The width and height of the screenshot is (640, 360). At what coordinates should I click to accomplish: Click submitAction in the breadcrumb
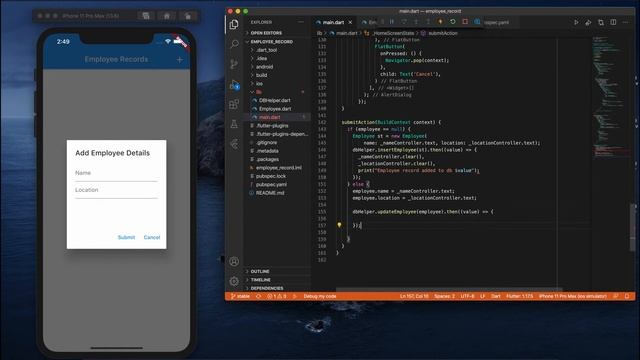point(443,33)
